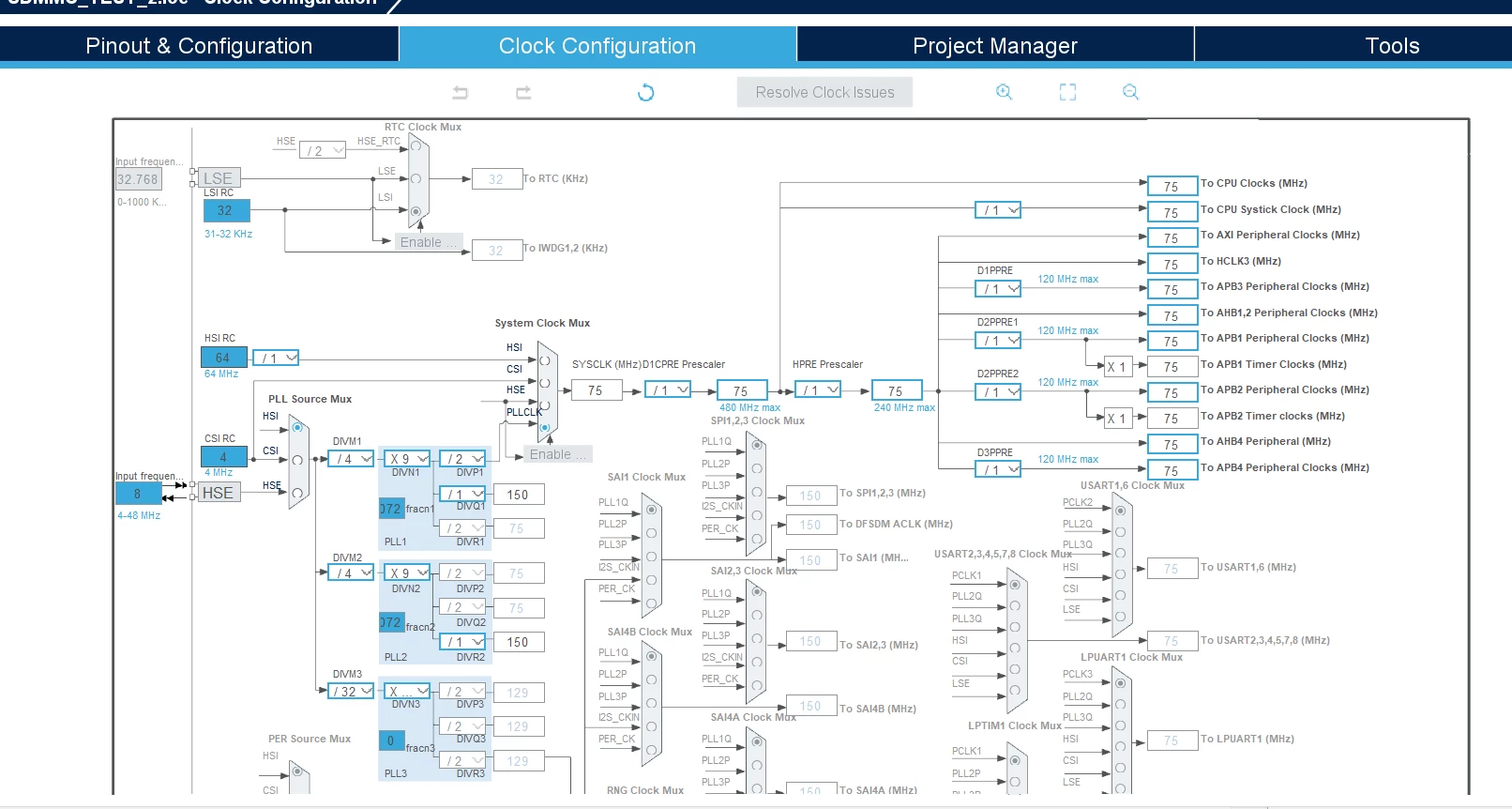Select HSE in PLL Source Mux

297,493
